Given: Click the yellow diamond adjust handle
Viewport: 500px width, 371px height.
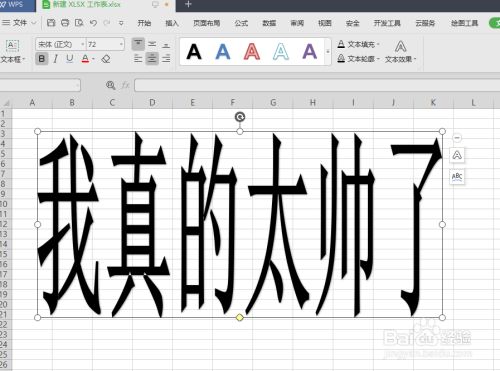Looking at the screenshot, I should click(x=239, y=317).
